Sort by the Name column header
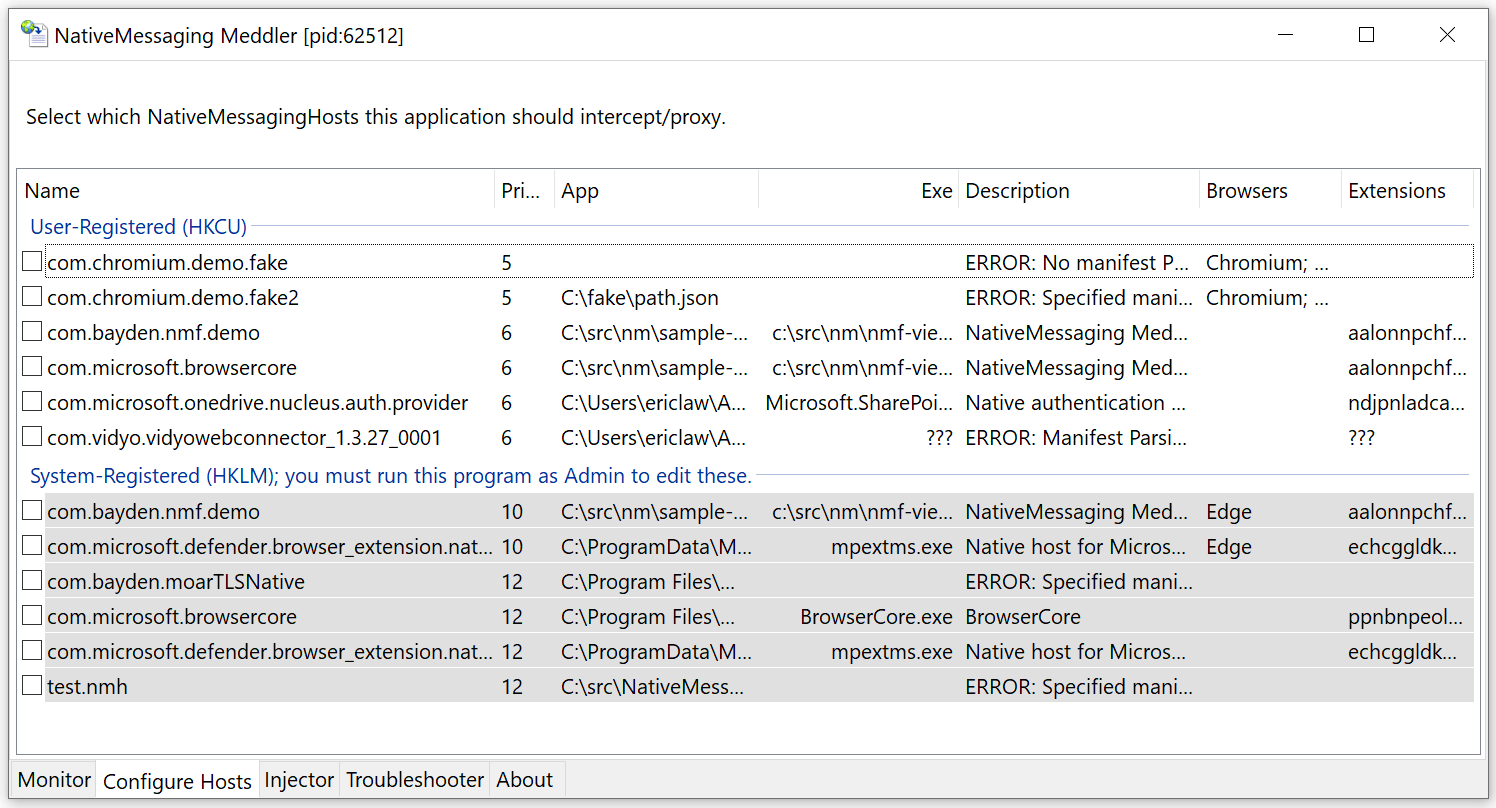This screenshot has height=808, width=1496. coord(256,191)
